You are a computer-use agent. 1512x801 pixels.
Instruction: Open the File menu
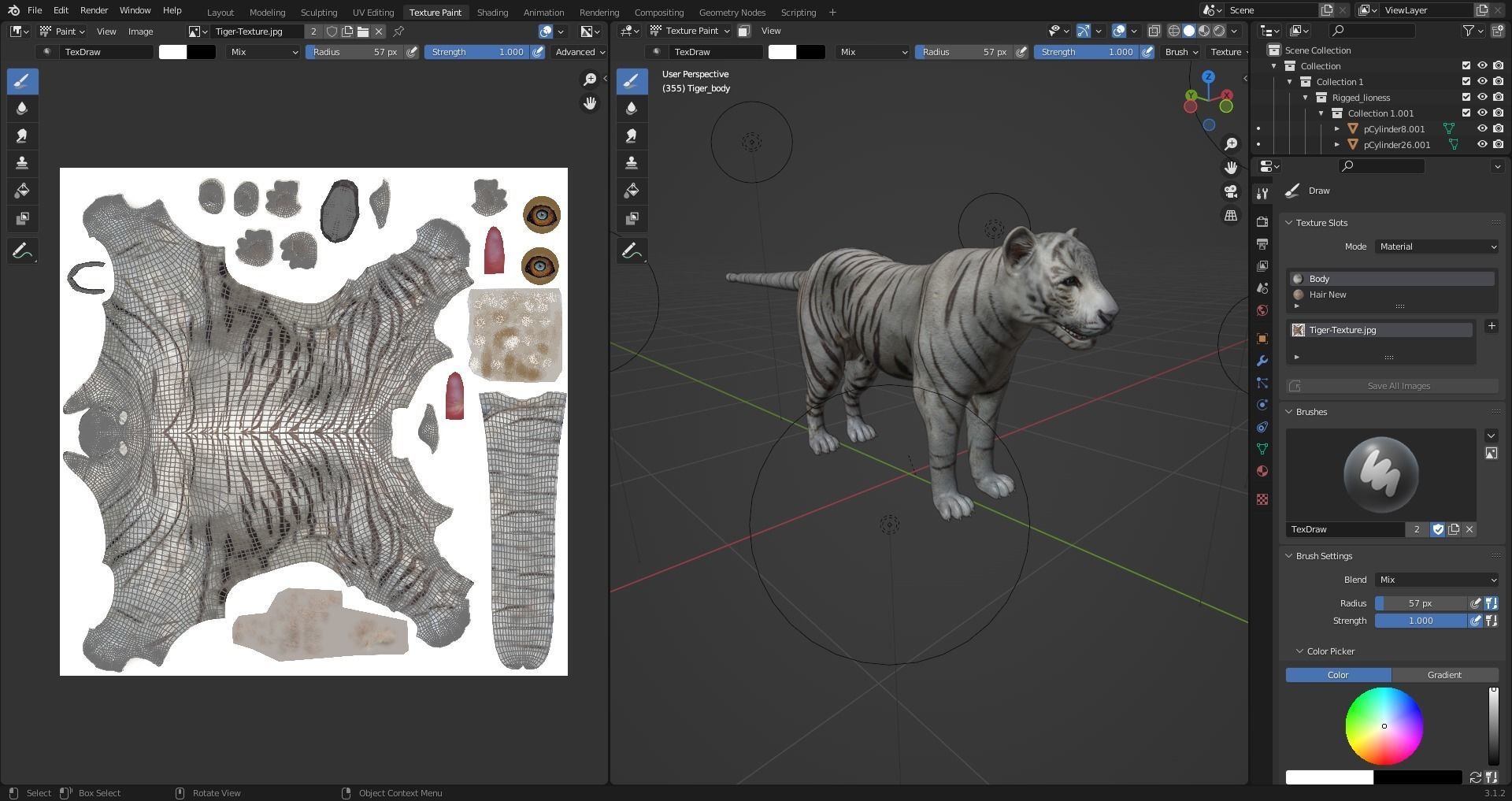(35, 10)
